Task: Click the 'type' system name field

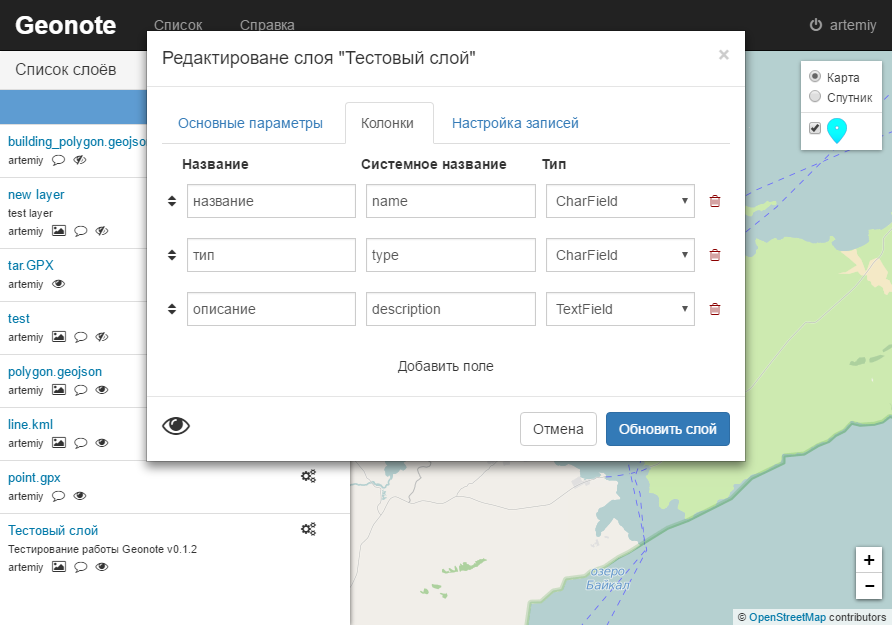Action: (451, 255)
